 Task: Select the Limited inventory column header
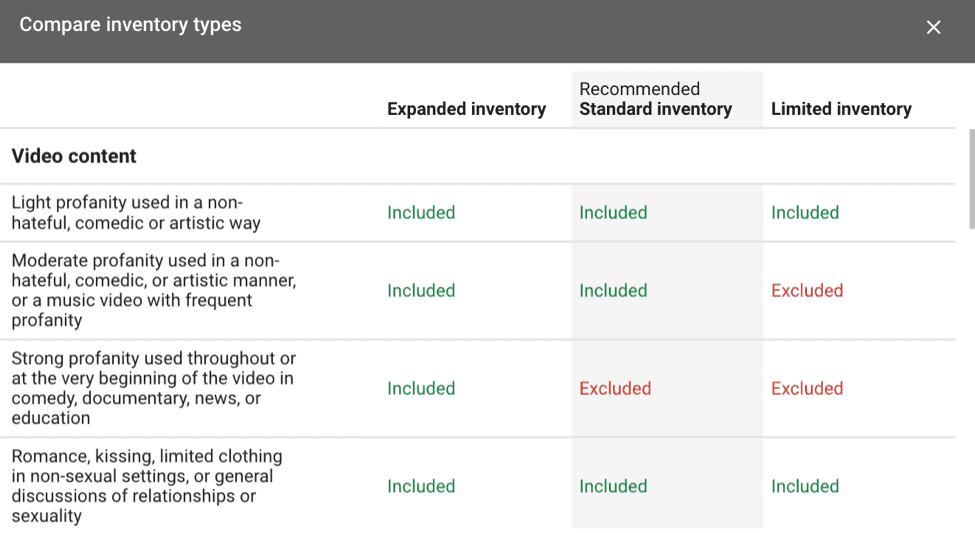click(x=841, y=109)
